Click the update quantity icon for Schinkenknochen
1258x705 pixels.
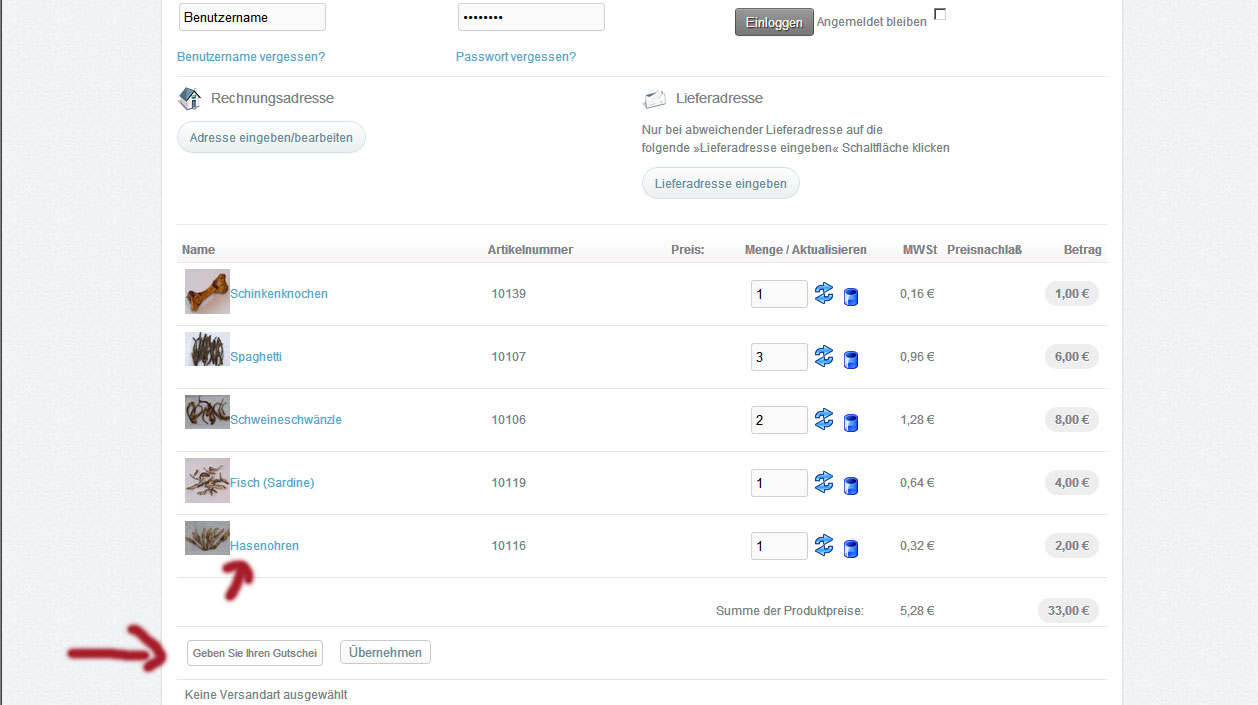[824, 293]
